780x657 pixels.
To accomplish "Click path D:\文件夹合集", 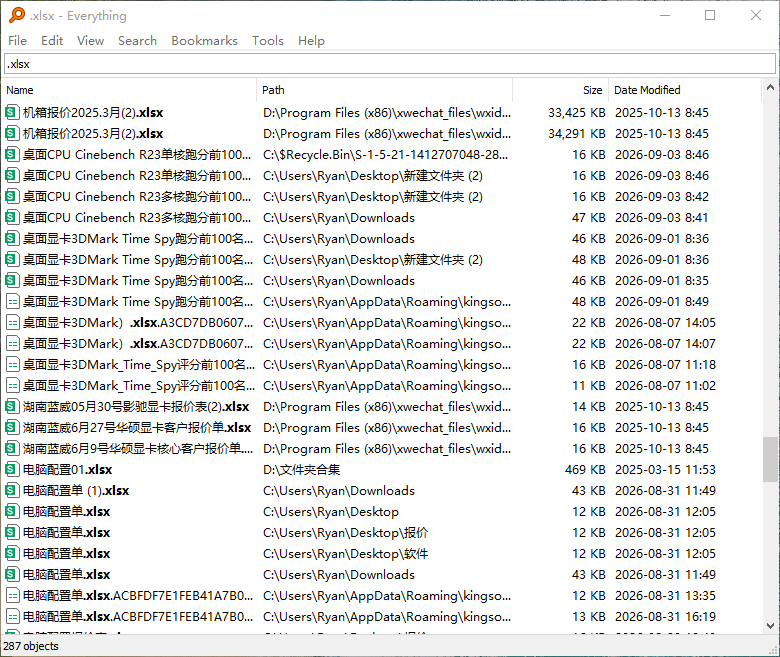I will (301, 469).
